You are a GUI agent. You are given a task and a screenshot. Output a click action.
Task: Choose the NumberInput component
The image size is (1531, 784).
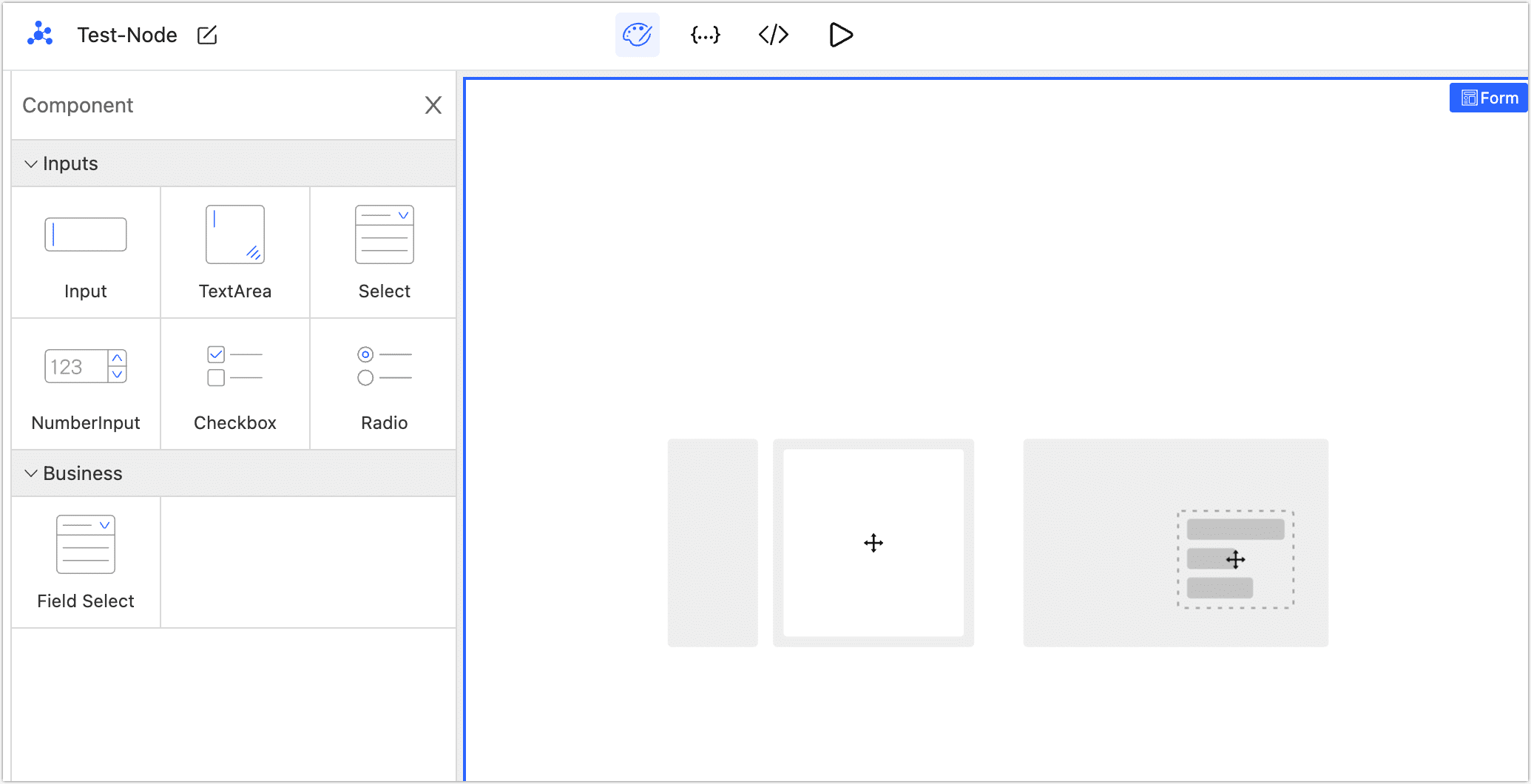point(86,385)
